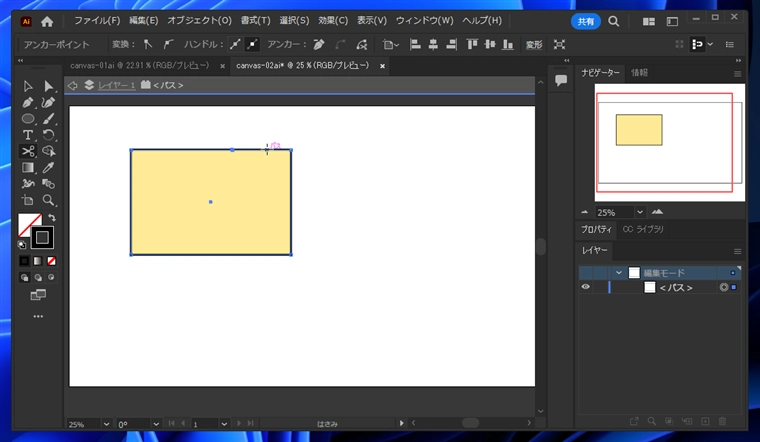Show handles for multiple selected anchors
Image resolution: width=760 pixels, height=442 pixels.
[235, 45]
